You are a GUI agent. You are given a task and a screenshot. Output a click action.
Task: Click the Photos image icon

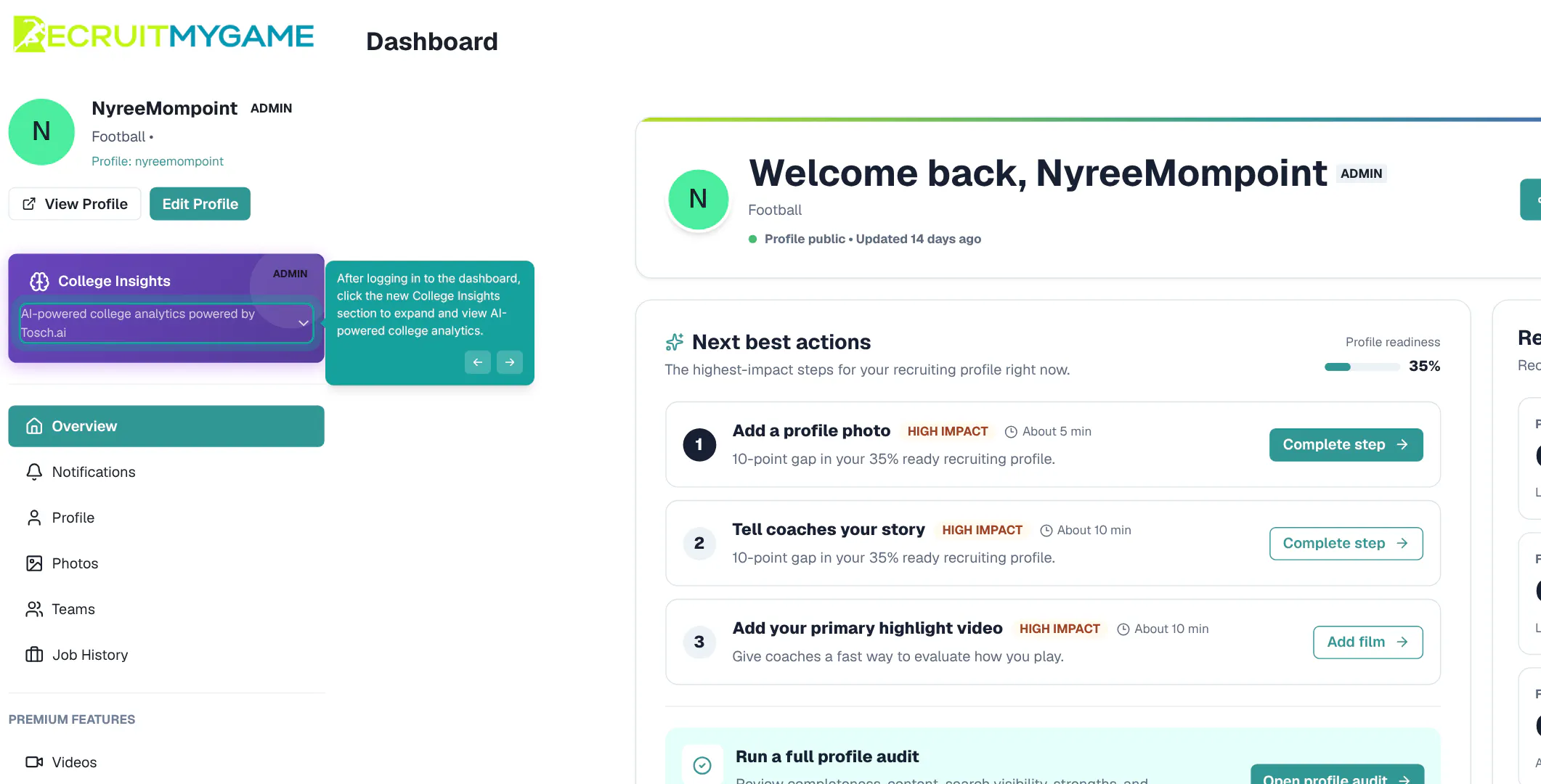tap(34, 563)
